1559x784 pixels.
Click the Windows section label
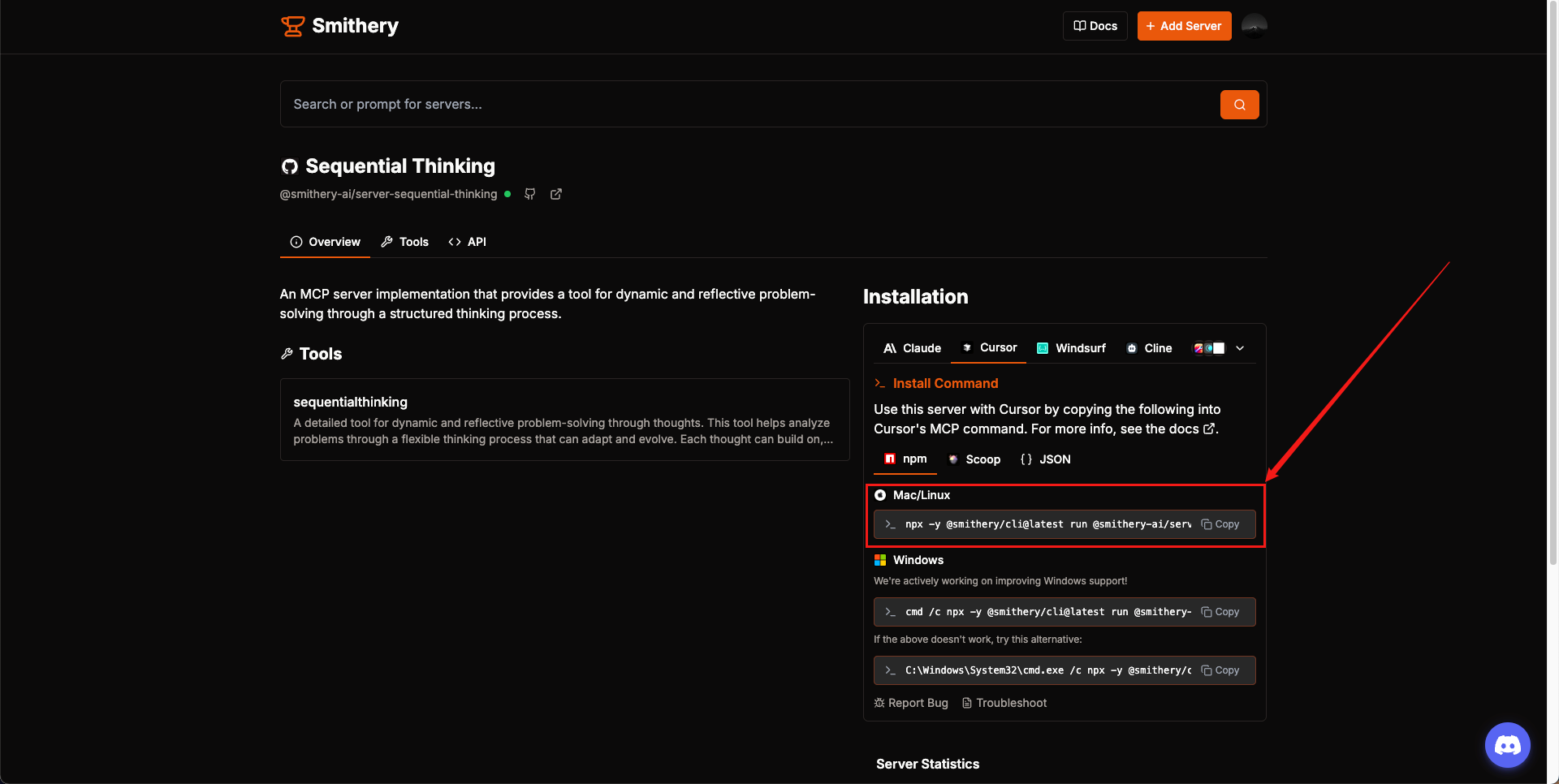tap(918, 560)
